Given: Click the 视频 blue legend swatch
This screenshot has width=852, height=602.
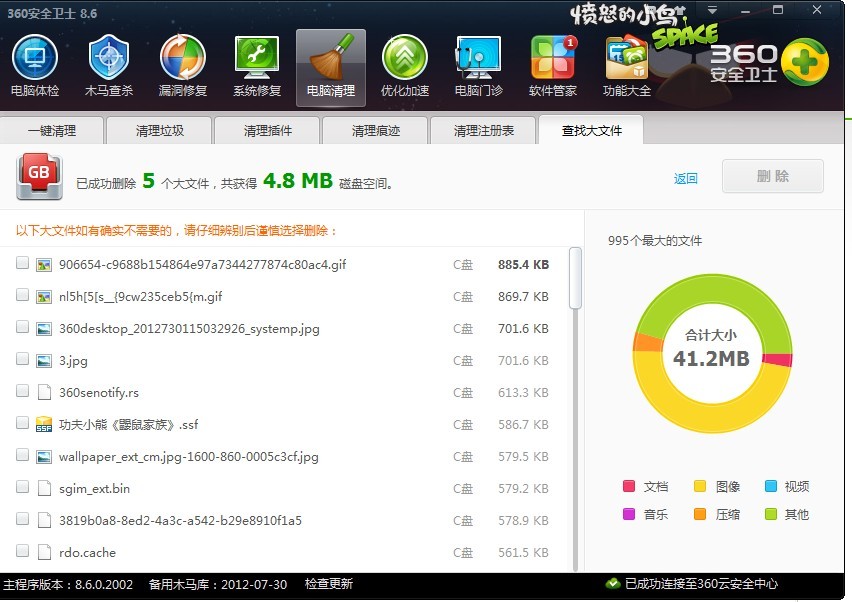Looking at the screenshot, I should (770, 486).
